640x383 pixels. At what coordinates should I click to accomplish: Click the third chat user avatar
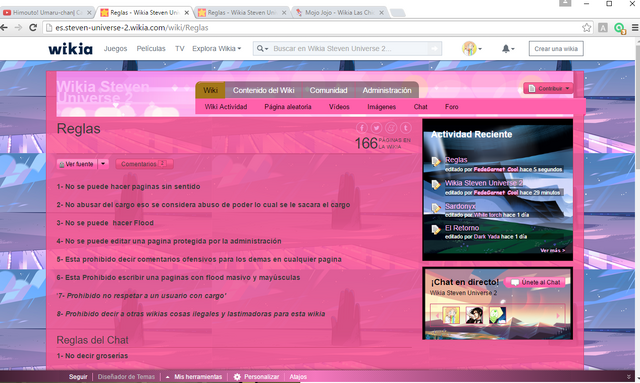[498, 315]
